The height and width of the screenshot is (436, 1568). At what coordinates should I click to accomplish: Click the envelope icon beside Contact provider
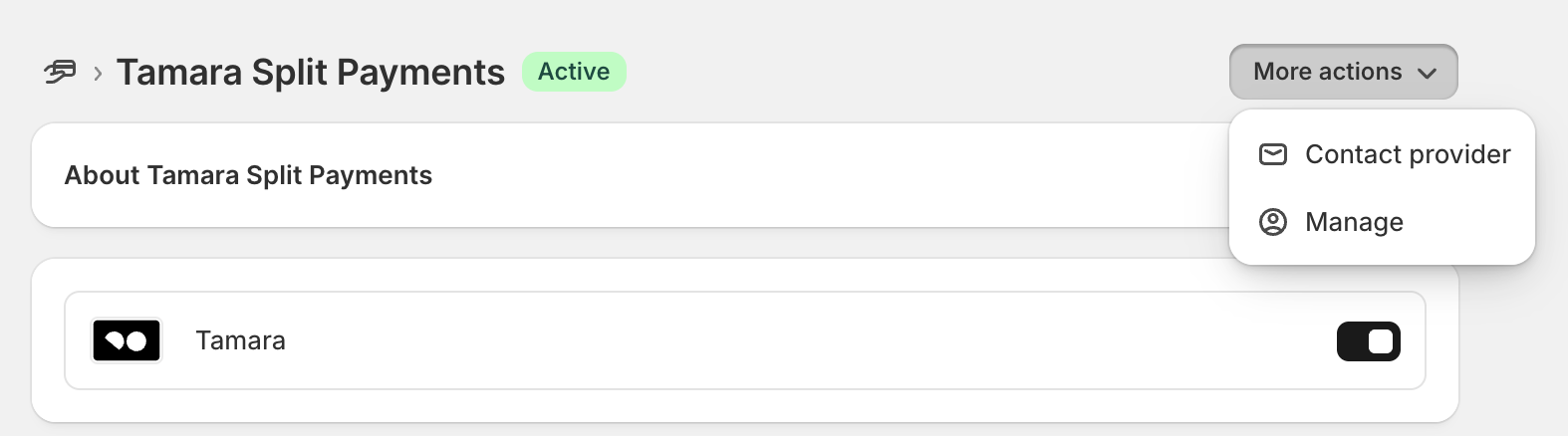pos(1273,154)
